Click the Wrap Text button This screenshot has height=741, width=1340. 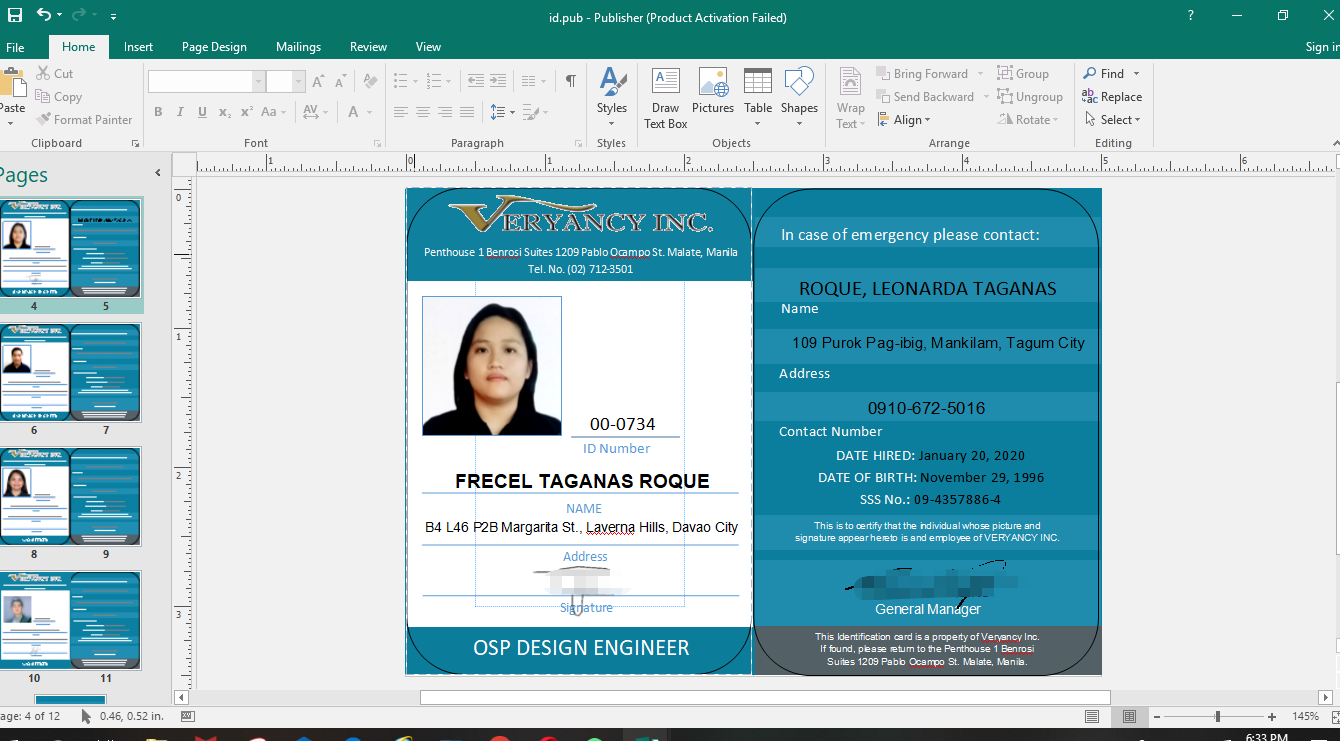tap(851, 98)
